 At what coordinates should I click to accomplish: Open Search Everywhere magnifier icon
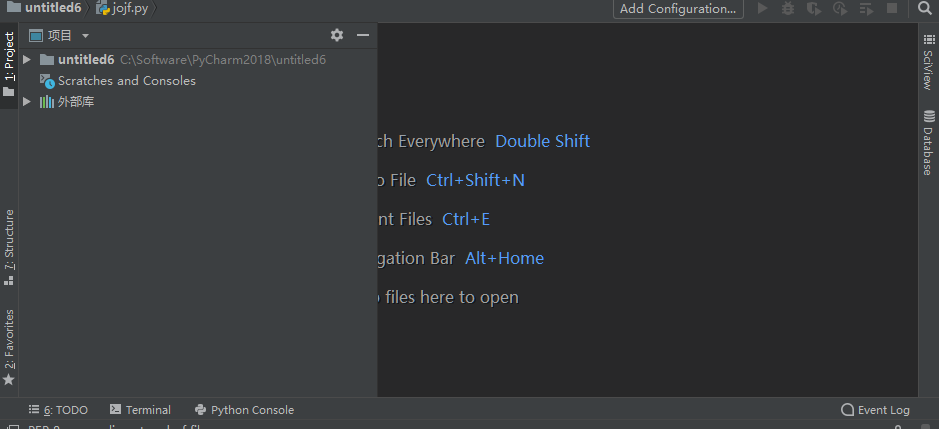[924, 9]
